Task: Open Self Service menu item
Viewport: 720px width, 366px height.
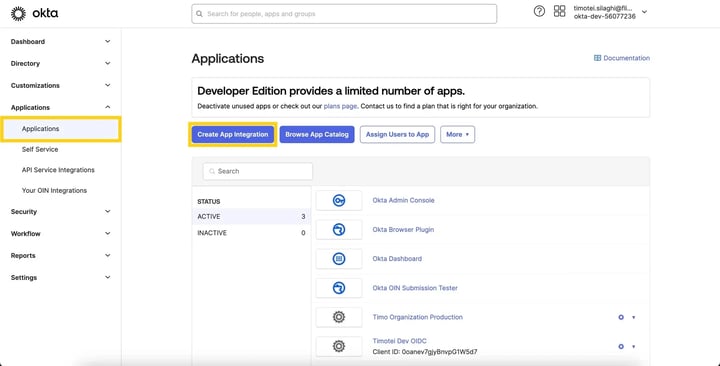Action: point(40,149)
